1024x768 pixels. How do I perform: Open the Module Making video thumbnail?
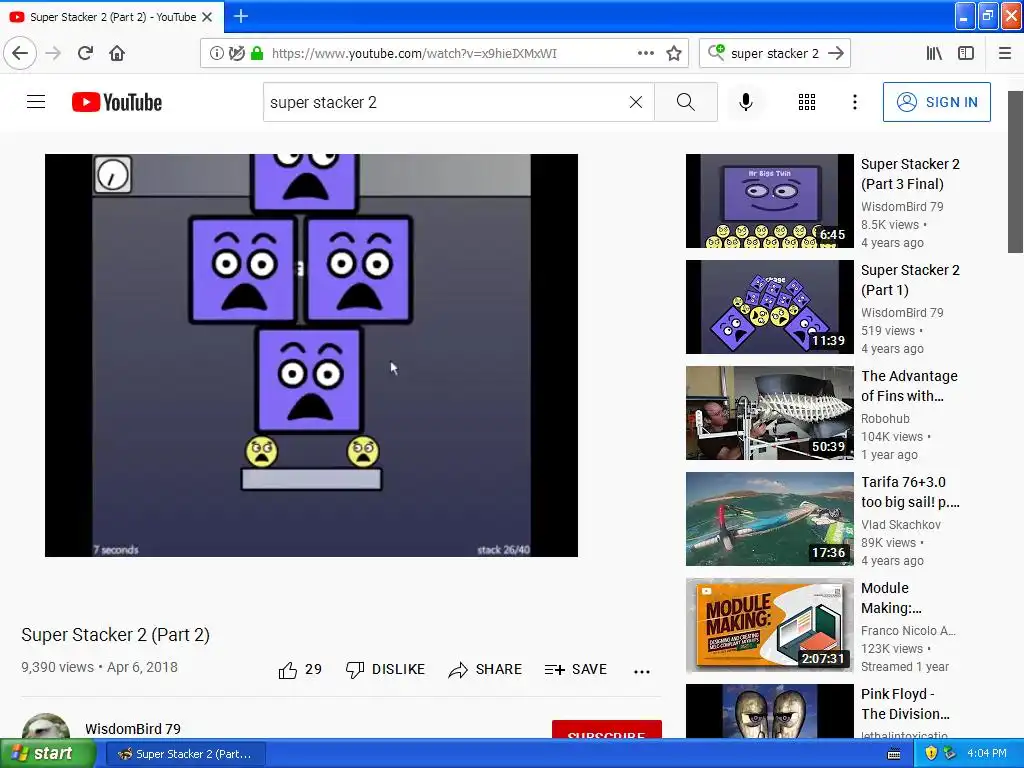coord(769,624)
